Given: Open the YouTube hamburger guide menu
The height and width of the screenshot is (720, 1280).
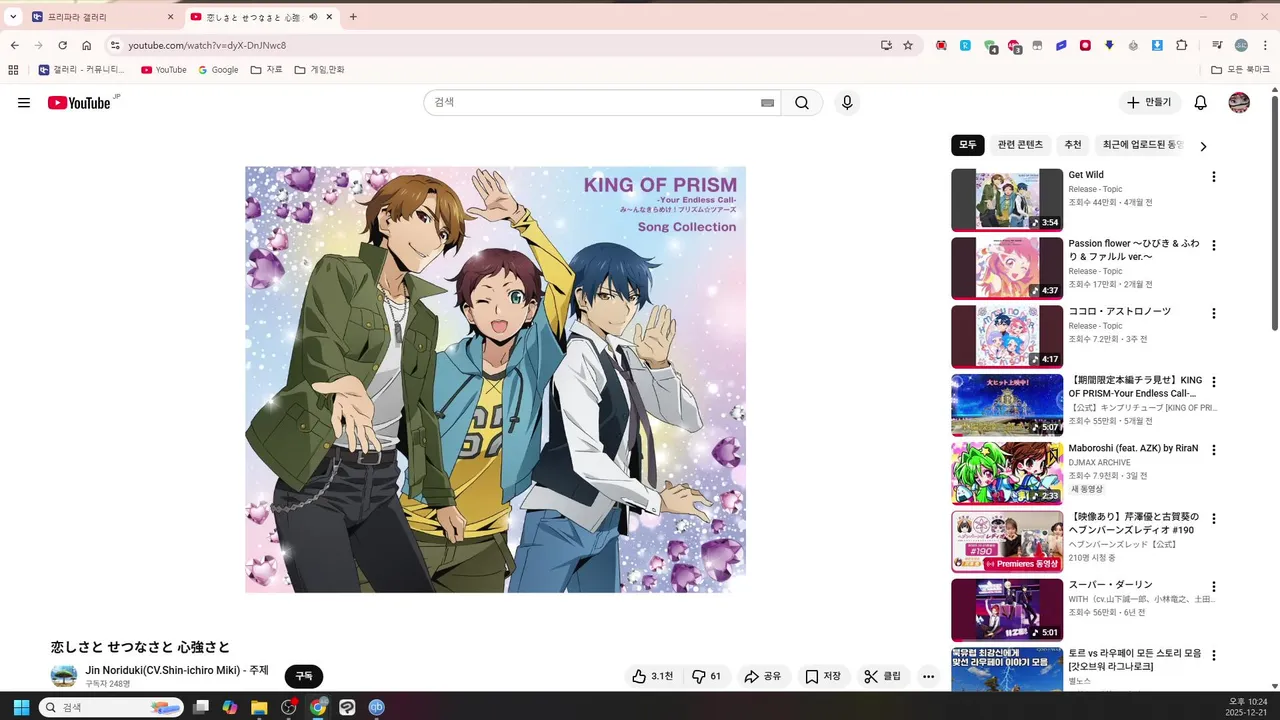Looking at the screenshot, I should pyautogui.click(x=24, y=103).
